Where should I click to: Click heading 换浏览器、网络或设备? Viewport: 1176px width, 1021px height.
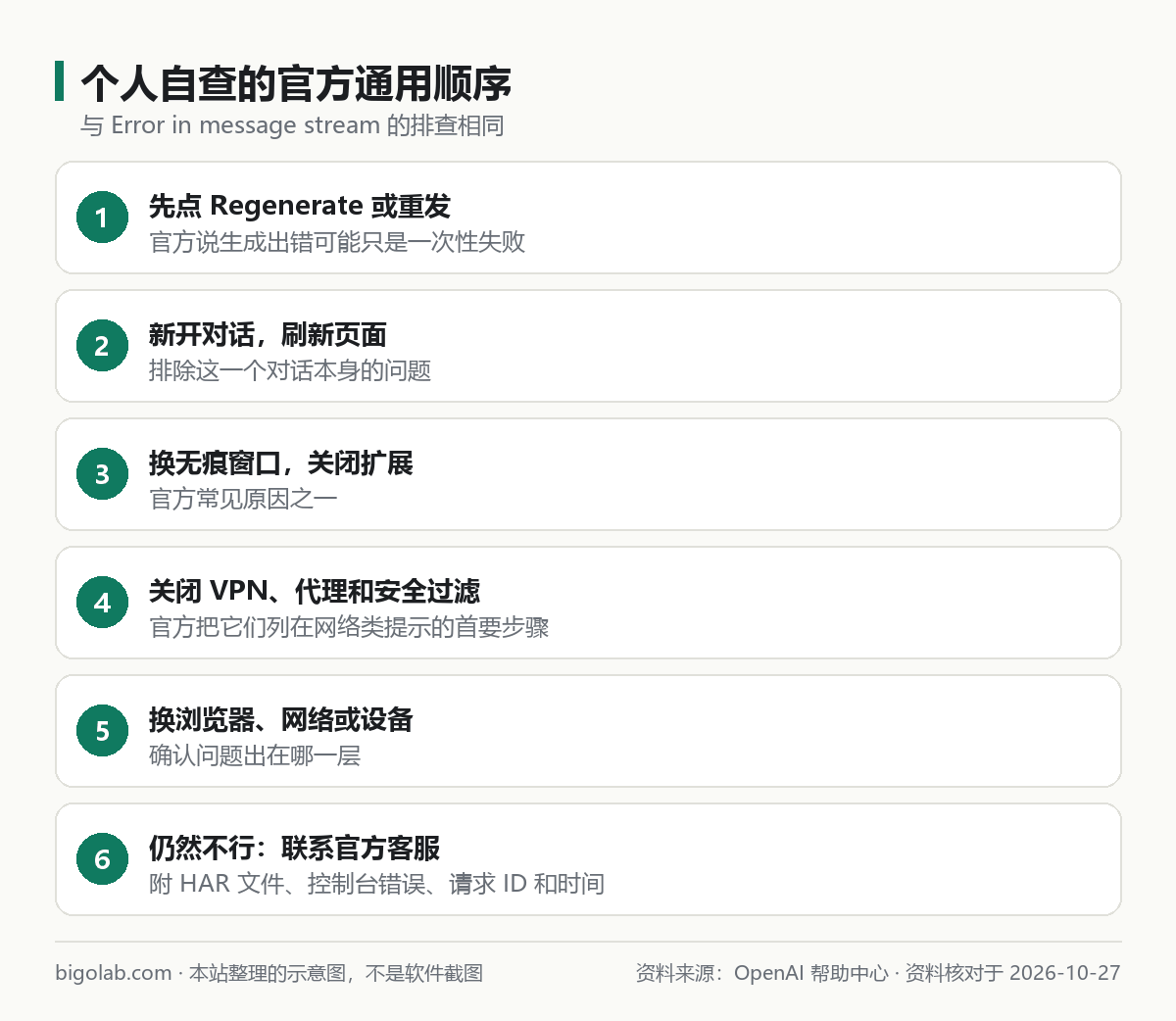(x=281, y=719)
